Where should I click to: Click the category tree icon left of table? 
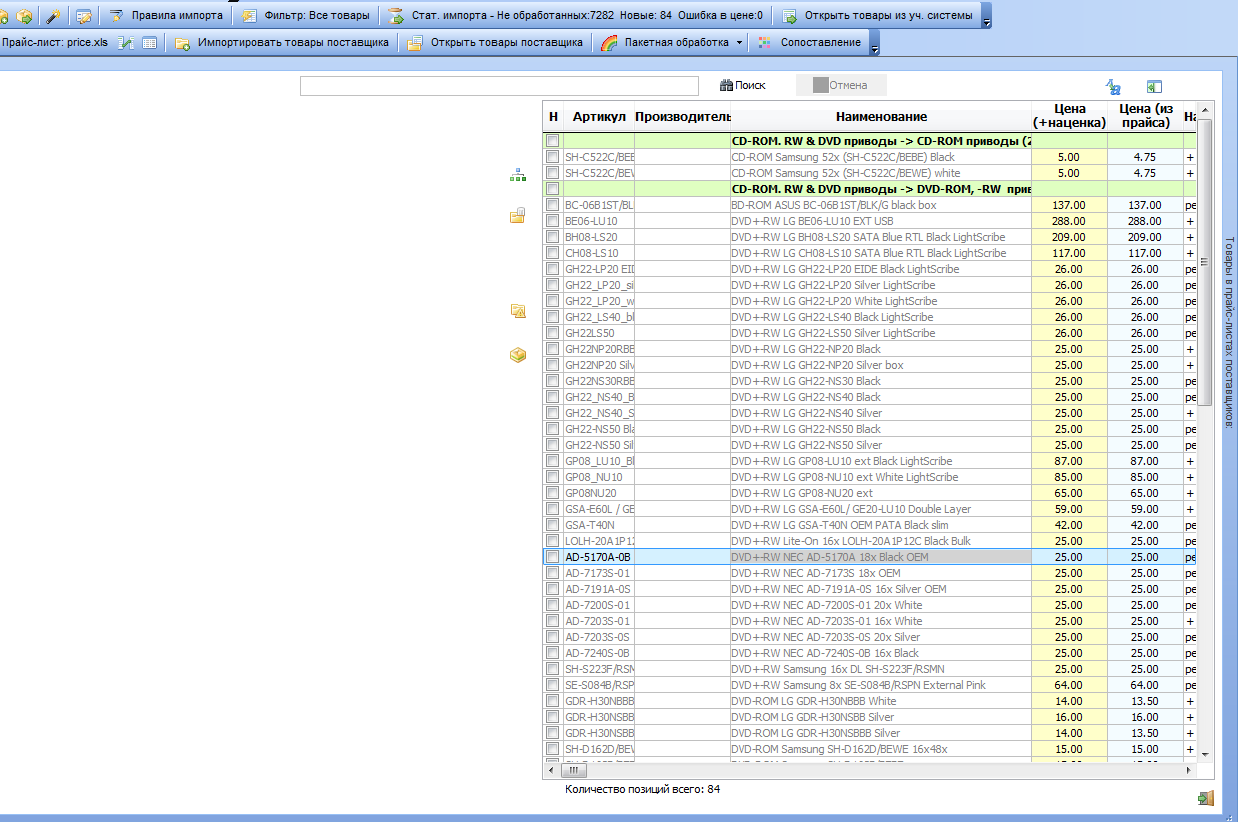point(518,176)
